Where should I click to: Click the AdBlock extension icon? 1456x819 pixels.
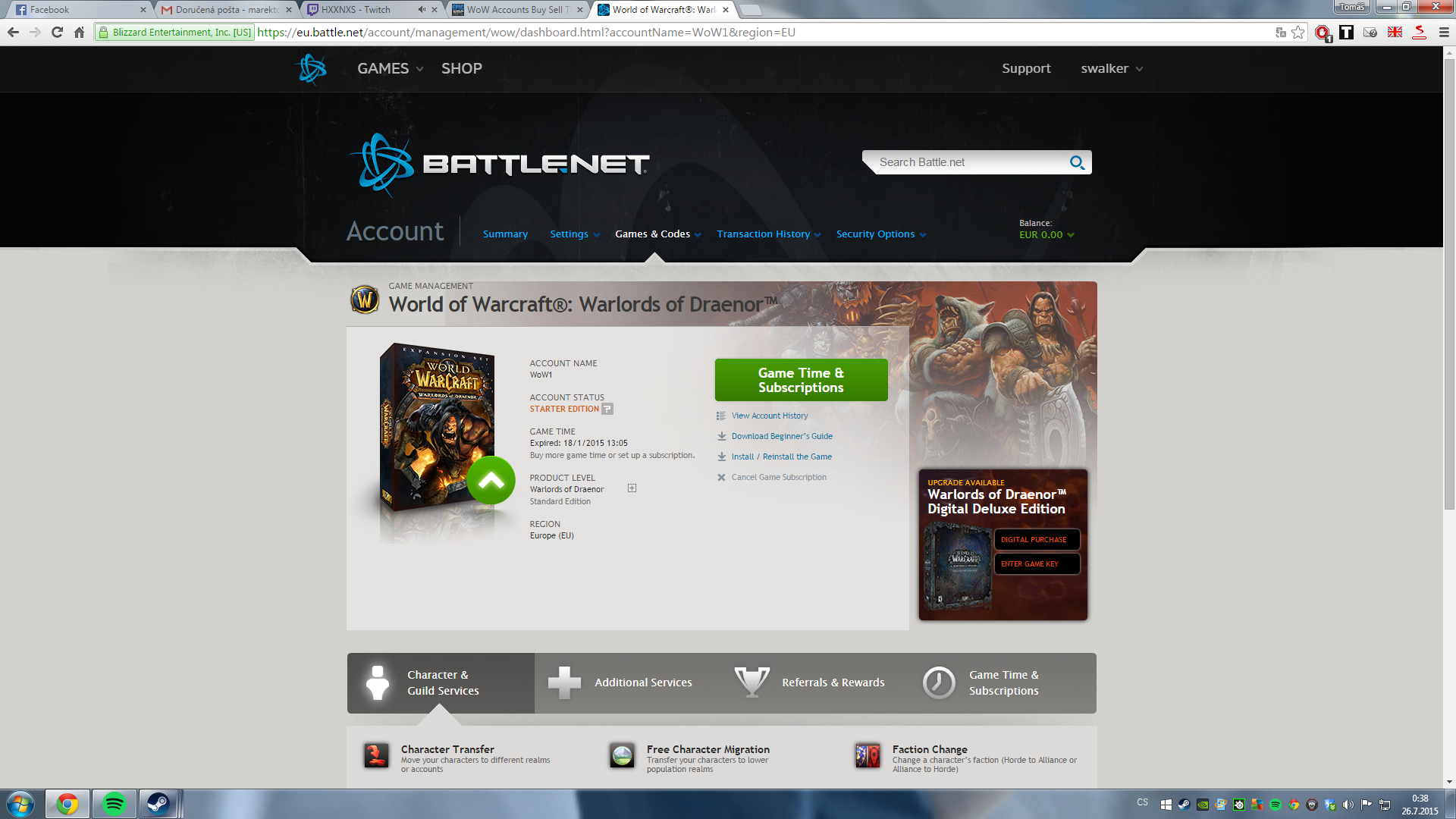(x=1323, y=33)
